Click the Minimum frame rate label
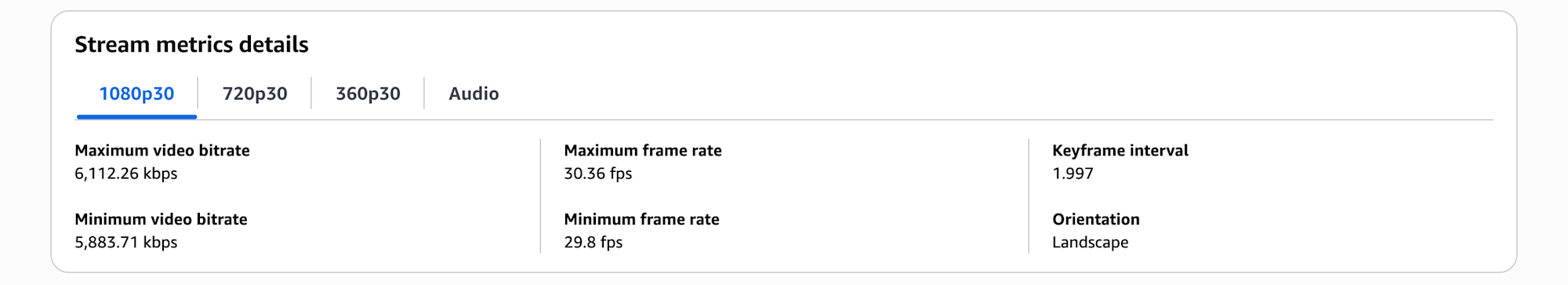The height and width of the screenshot is (285, 1568). click(x=641, y=219)
